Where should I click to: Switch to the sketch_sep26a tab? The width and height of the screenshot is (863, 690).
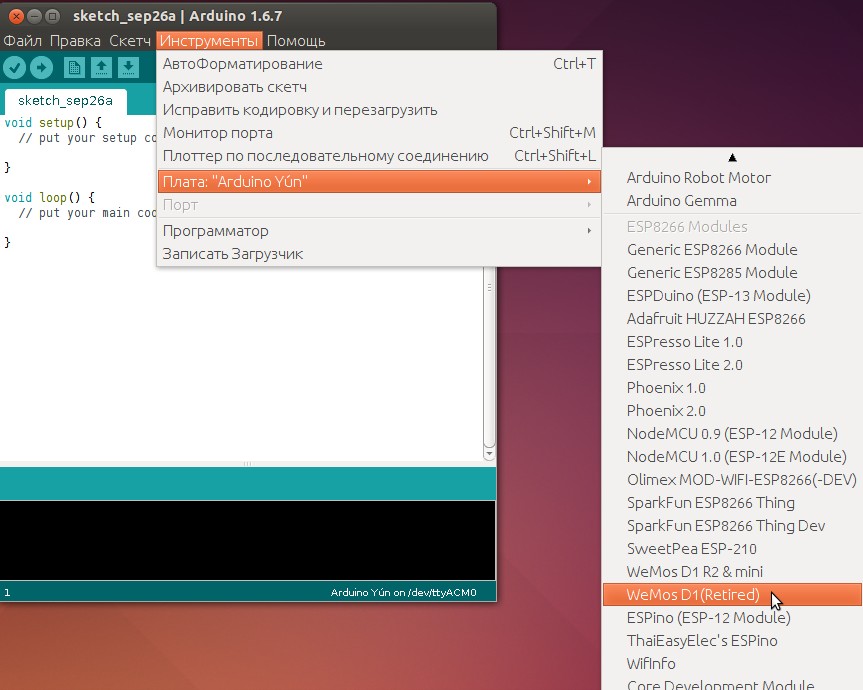pyautogui.click(x=65, y=101)
